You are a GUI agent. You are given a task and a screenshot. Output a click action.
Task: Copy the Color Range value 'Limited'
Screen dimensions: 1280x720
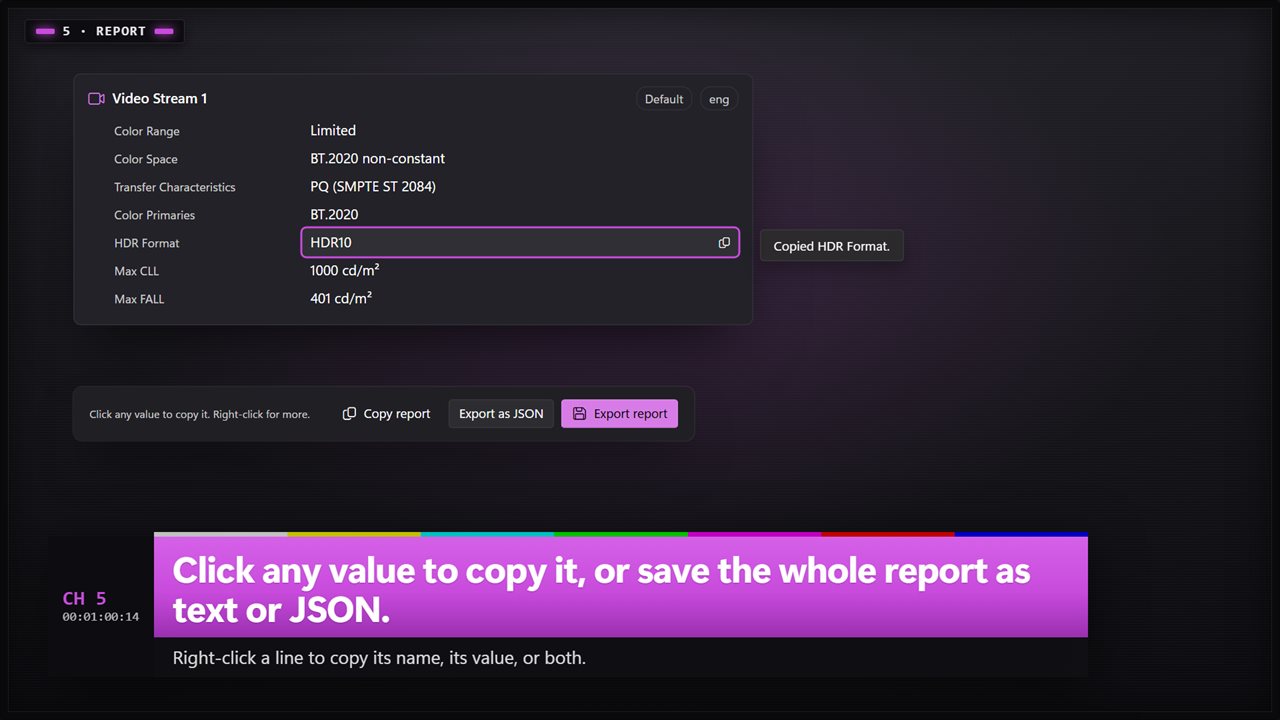click(x=333, y=131)
